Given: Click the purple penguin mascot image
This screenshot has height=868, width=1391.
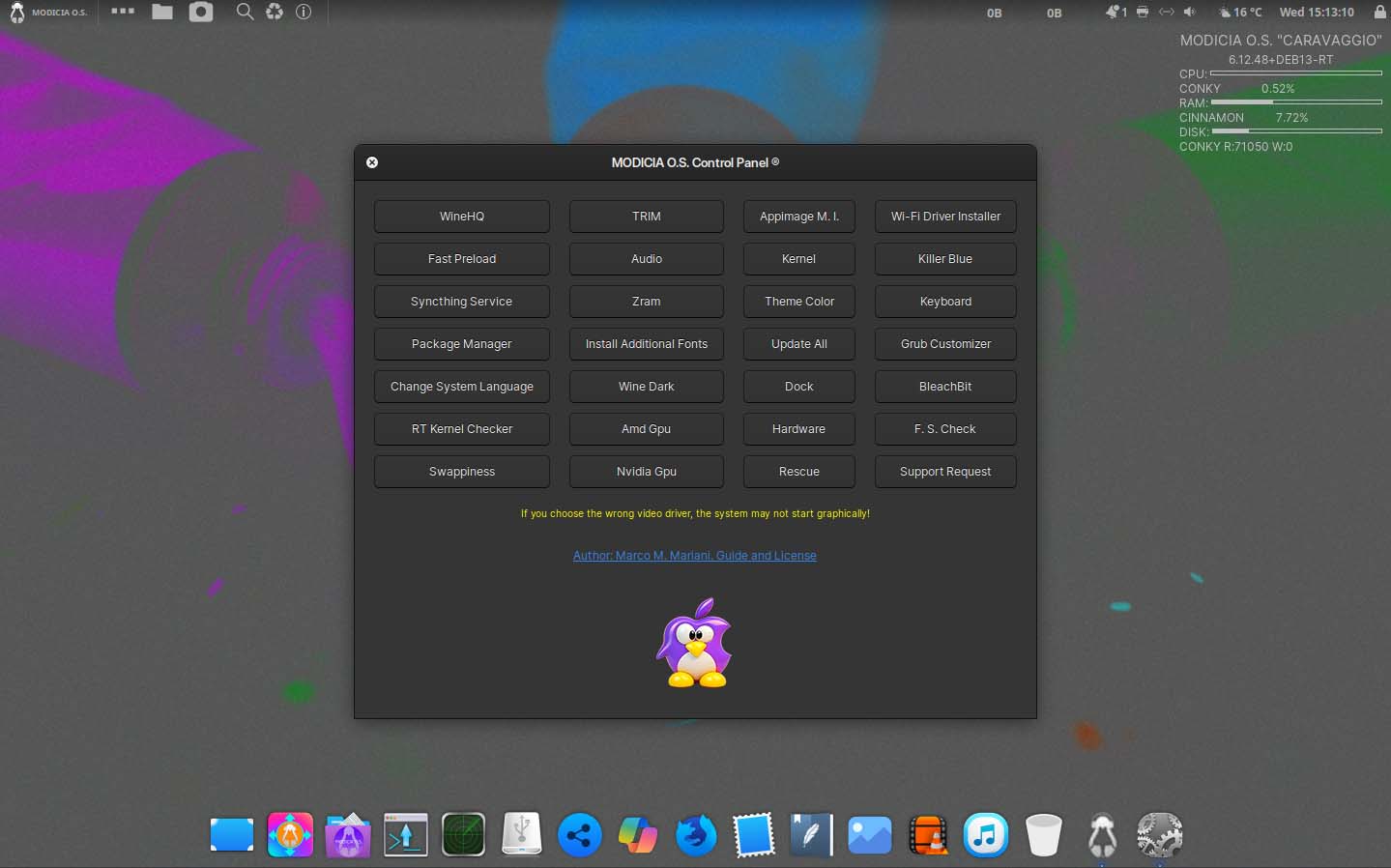Looking at the screenshot, I should coord(695,643).
